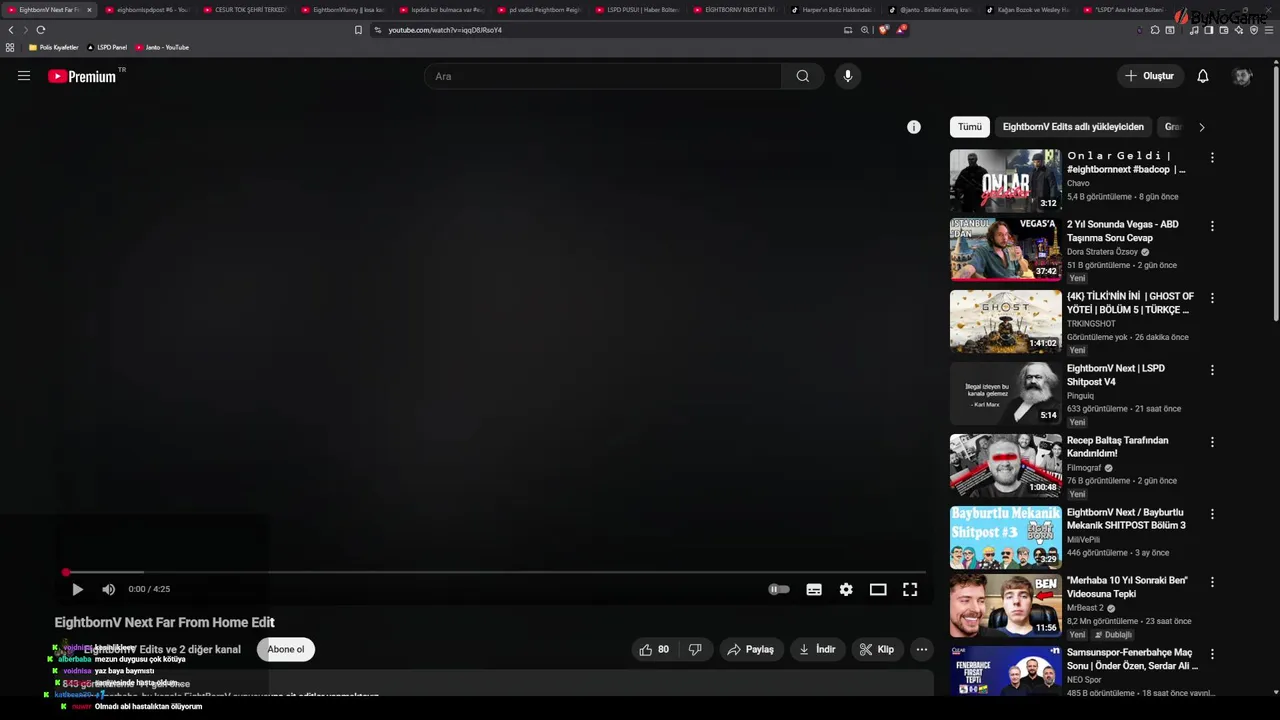Switch to theater mode

coord(878,590)
